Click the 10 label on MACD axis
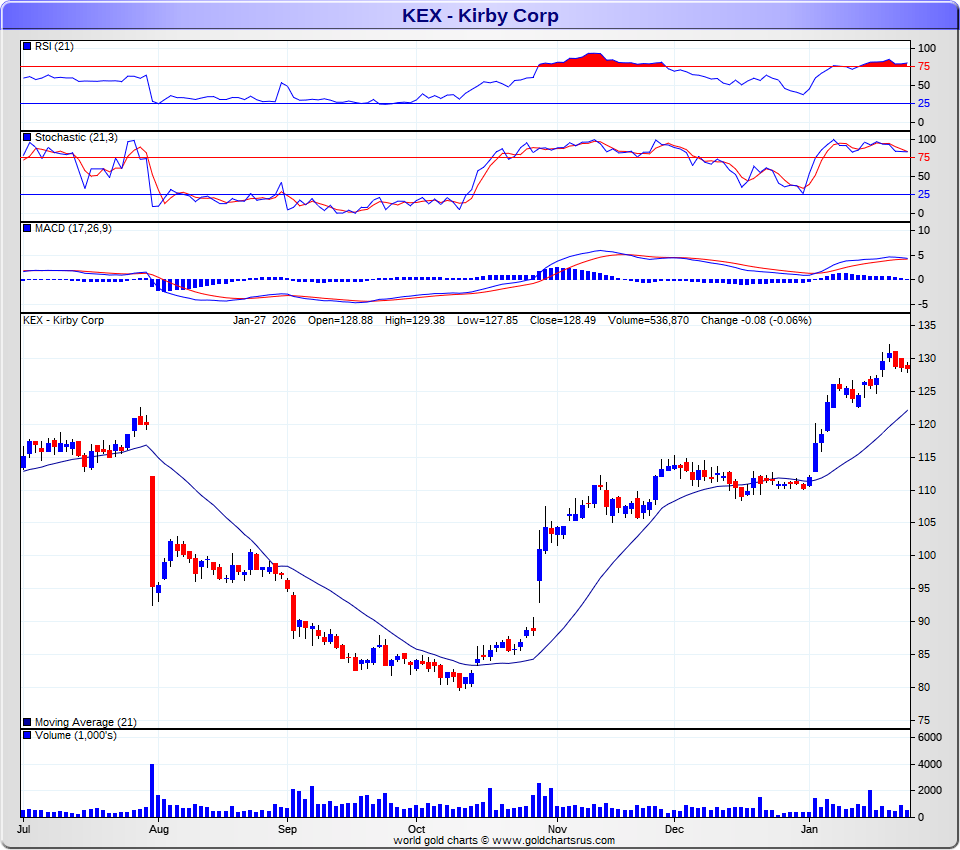Image resolution: width=960 pixels, height=850 pixels. 924,230
